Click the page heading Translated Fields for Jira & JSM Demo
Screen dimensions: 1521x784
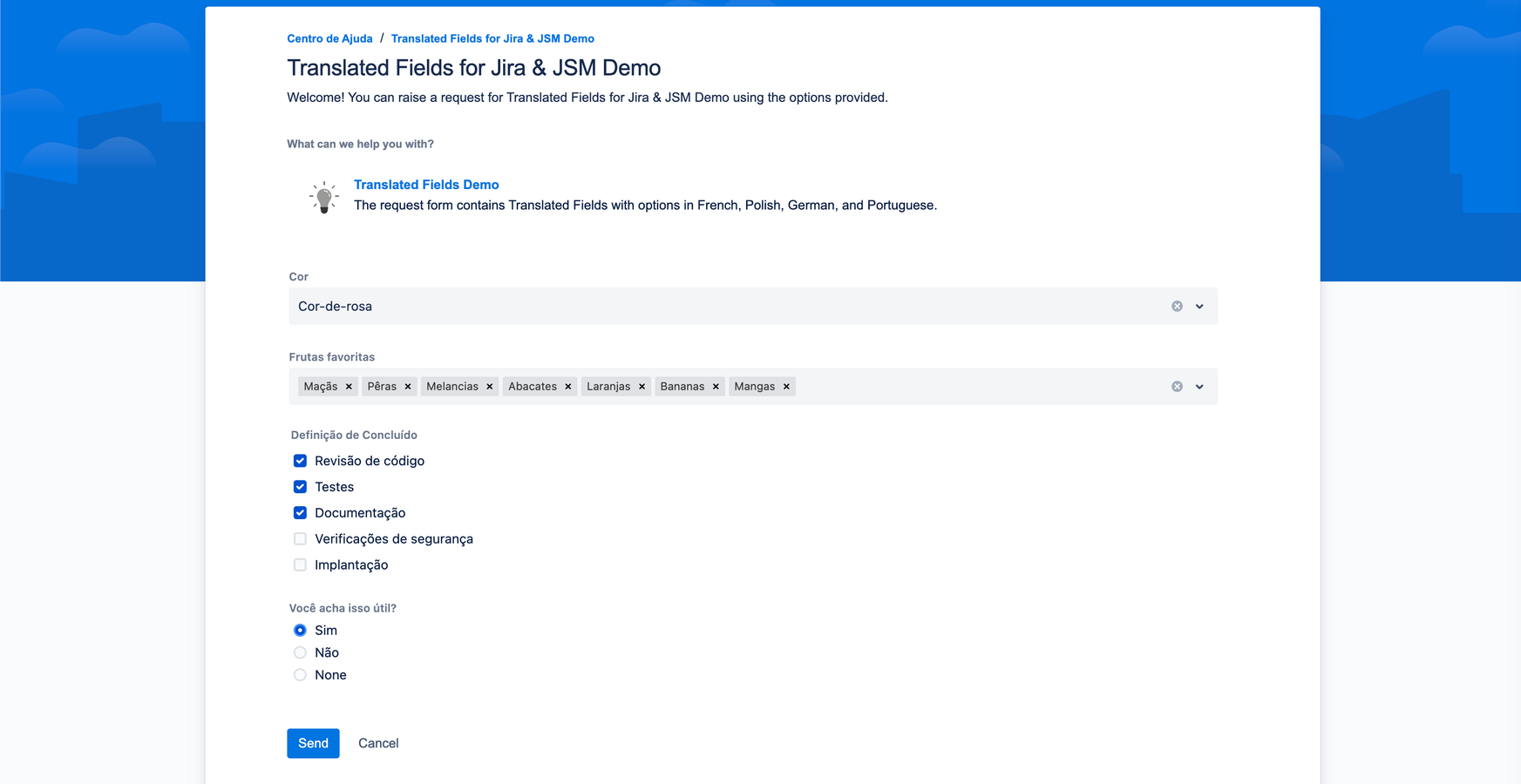[474, 68]
